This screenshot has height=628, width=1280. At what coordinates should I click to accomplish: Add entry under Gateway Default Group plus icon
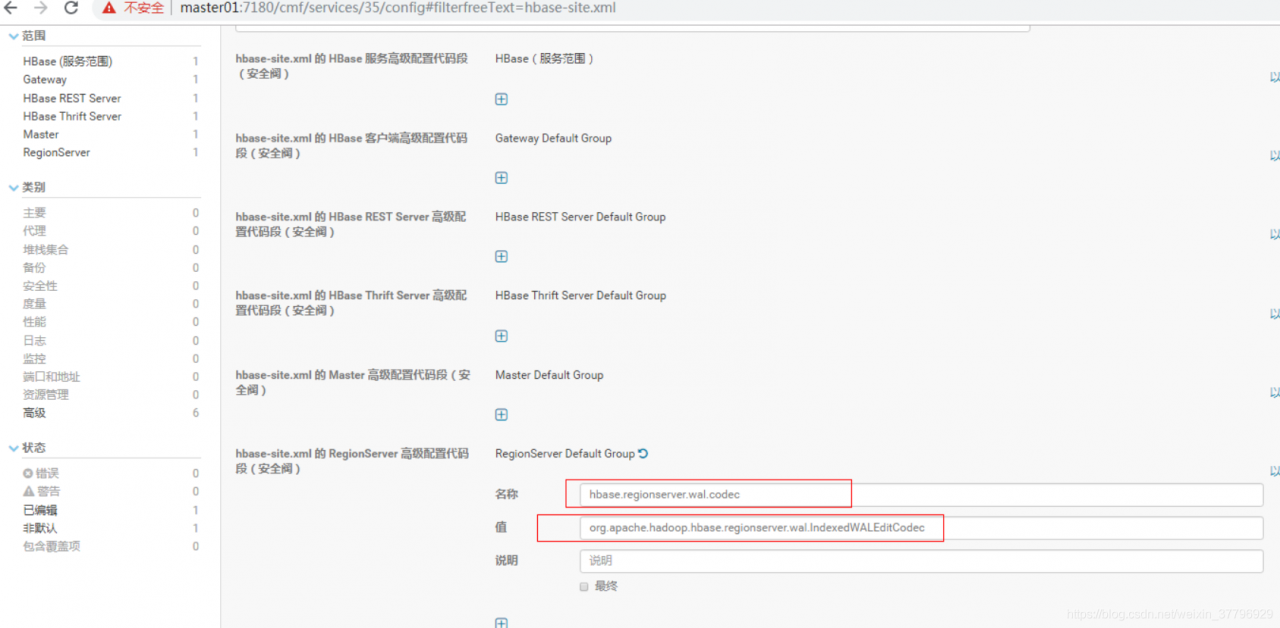point(501,178)
